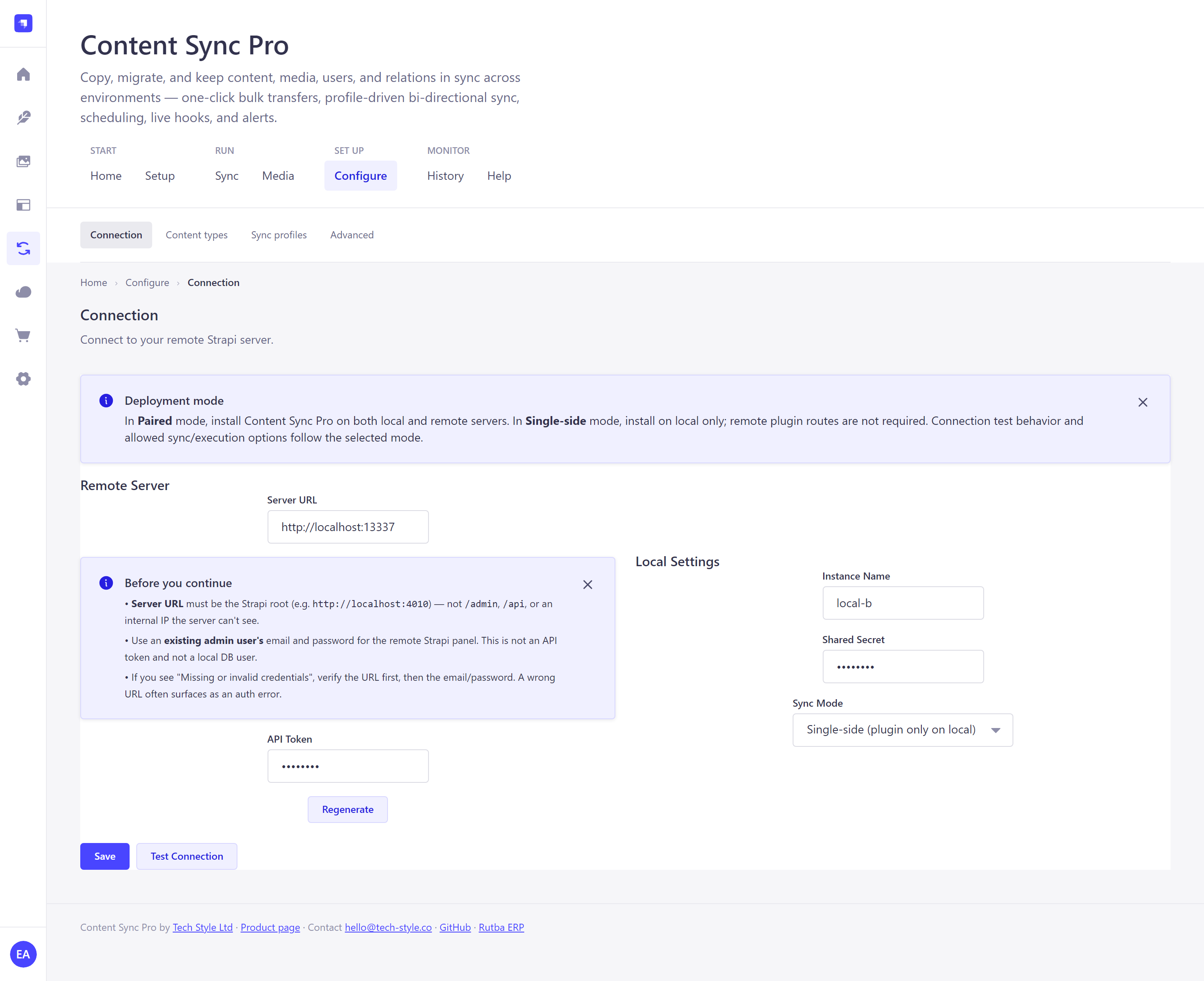This screenshot has height=981, width=1204.
Task: Click the Remote Server section heading
Action: pos(125,485)
